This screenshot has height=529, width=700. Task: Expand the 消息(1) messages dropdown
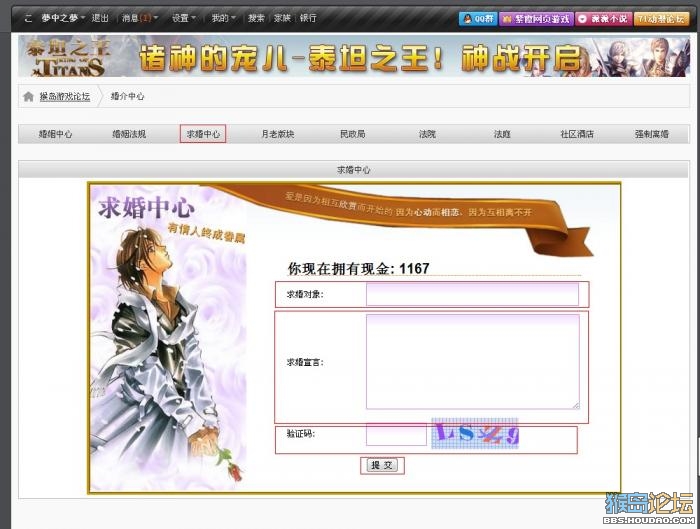point(140,18)
